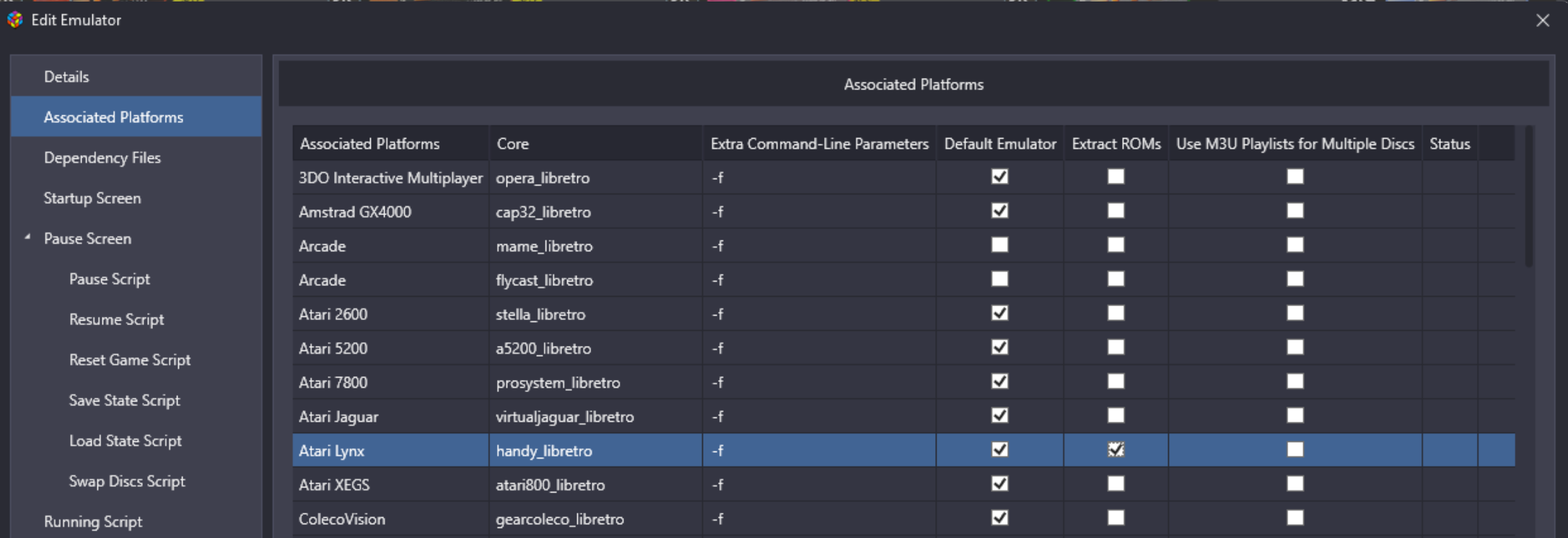Screen dimensions: 1568x538
Task: Edit the -f parameter for opera_libretro
Action: pyautogui.click(x=819, y=178)
